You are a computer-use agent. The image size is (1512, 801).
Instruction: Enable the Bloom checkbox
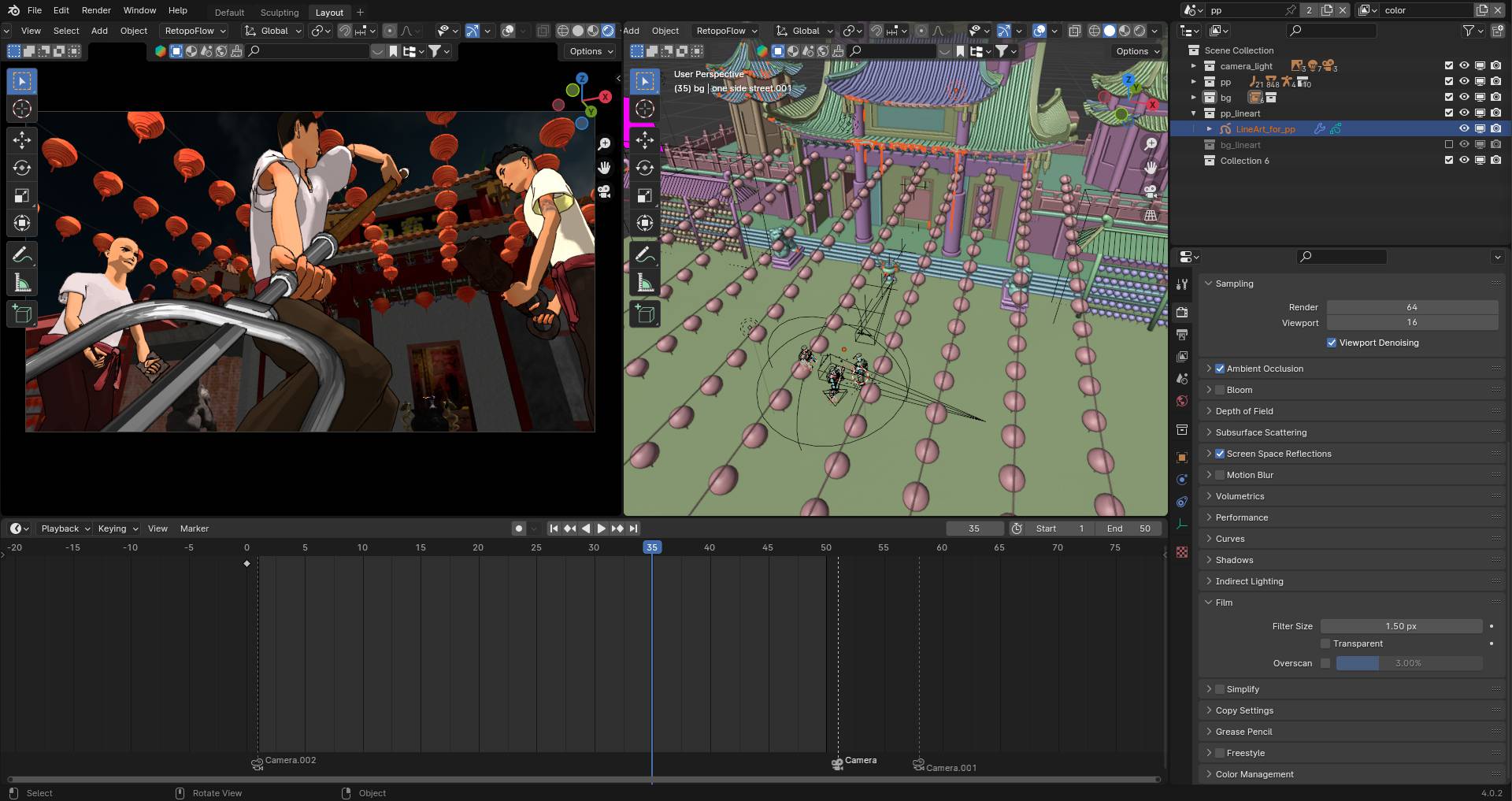1220,390
